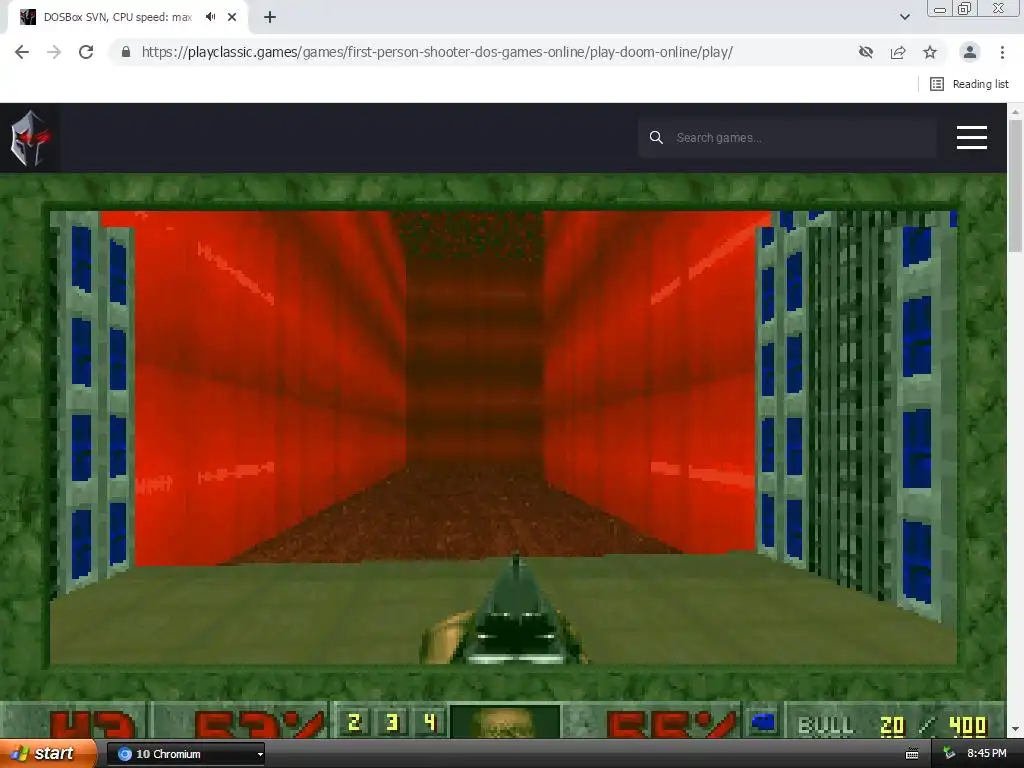Go back to the previous page
Viewport: 1024px width, 768px height.
[22, 52]
